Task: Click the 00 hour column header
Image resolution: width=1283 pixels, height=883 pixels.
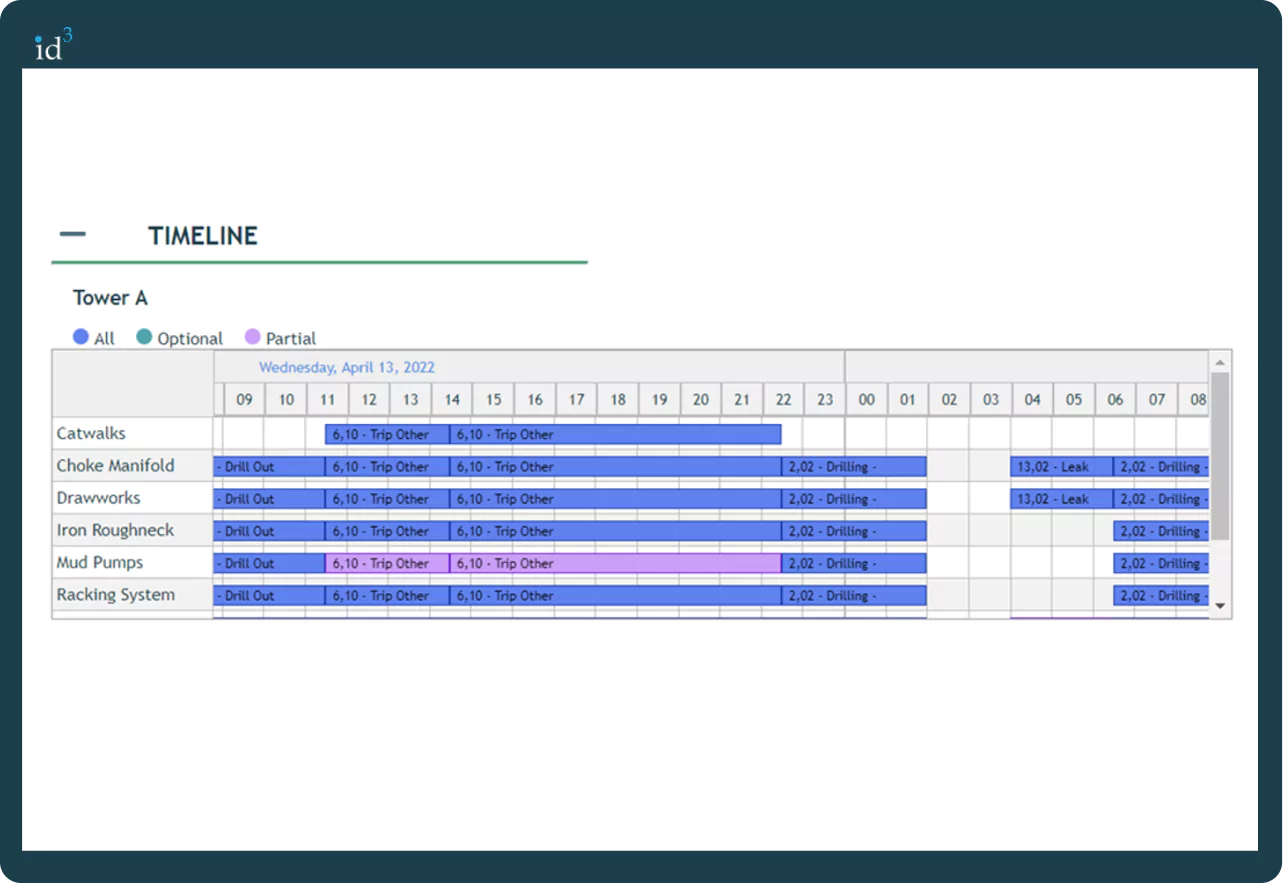Action: (866, 399)
